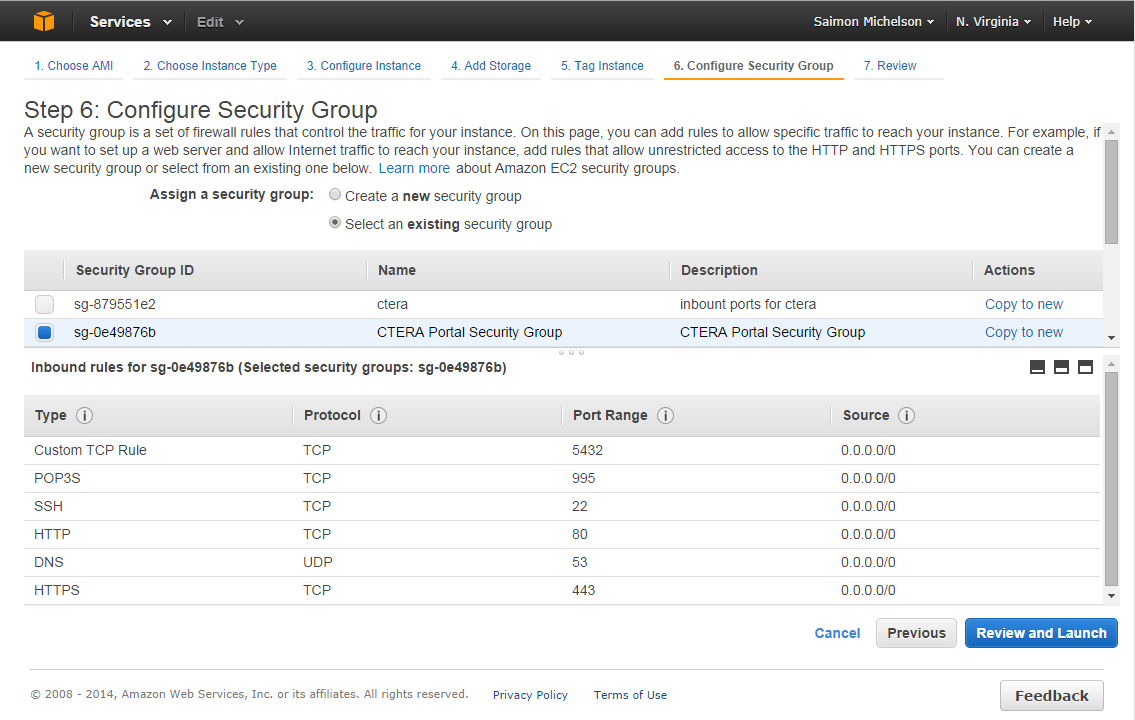The image size is (1135, 720).
Task: Click the DNS rule type cell
Action: [48, 562]
